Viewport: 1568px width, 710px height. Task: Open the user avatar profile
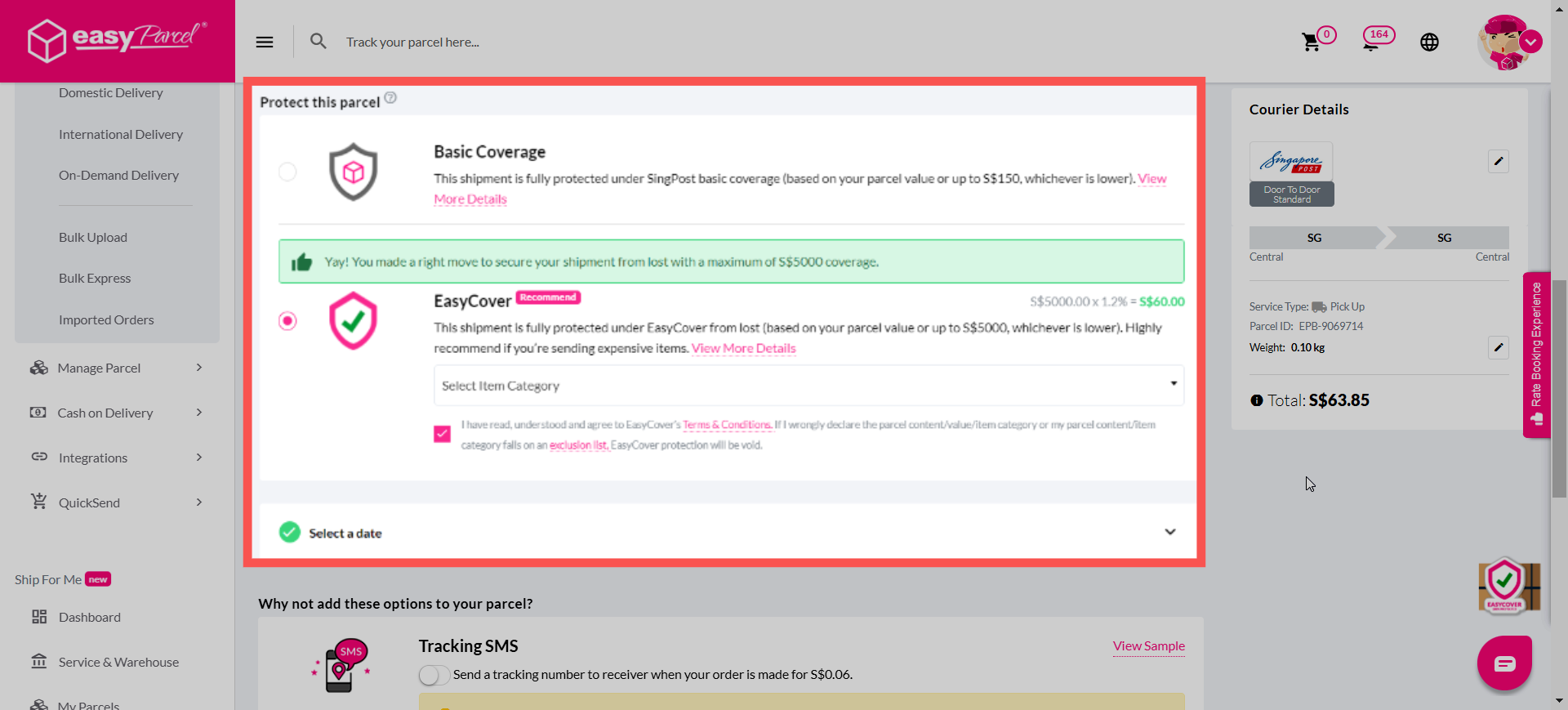(1503, 42)
